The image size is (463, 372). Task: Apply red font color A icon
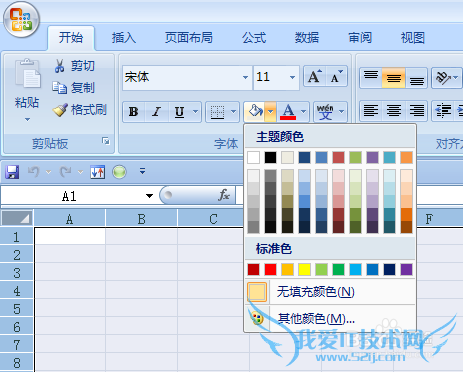288,112
